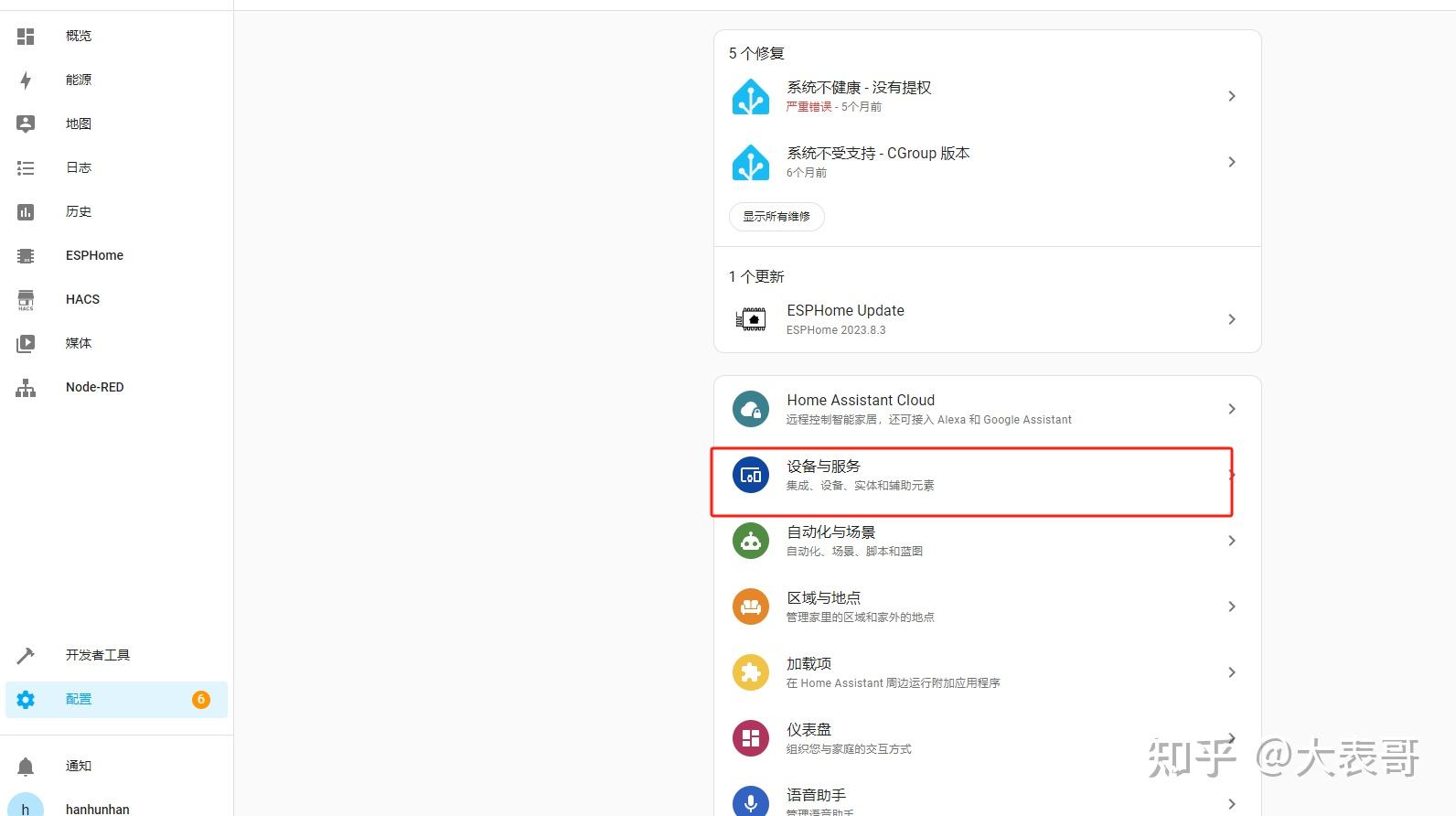The height and width of the screenshot is (816, 1456).
Task: Click the ESPHome 2023.8.3 version text
Action: coord(836,330)
